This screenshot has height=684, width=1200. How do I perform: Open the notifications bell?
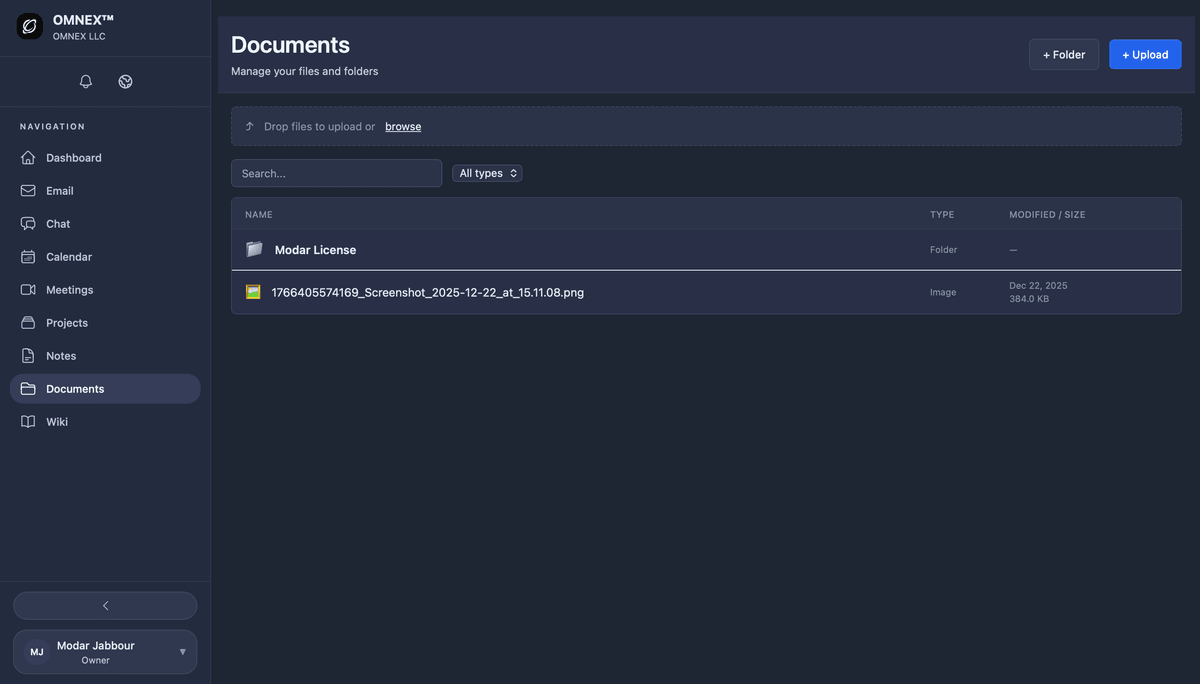(86, 82)
